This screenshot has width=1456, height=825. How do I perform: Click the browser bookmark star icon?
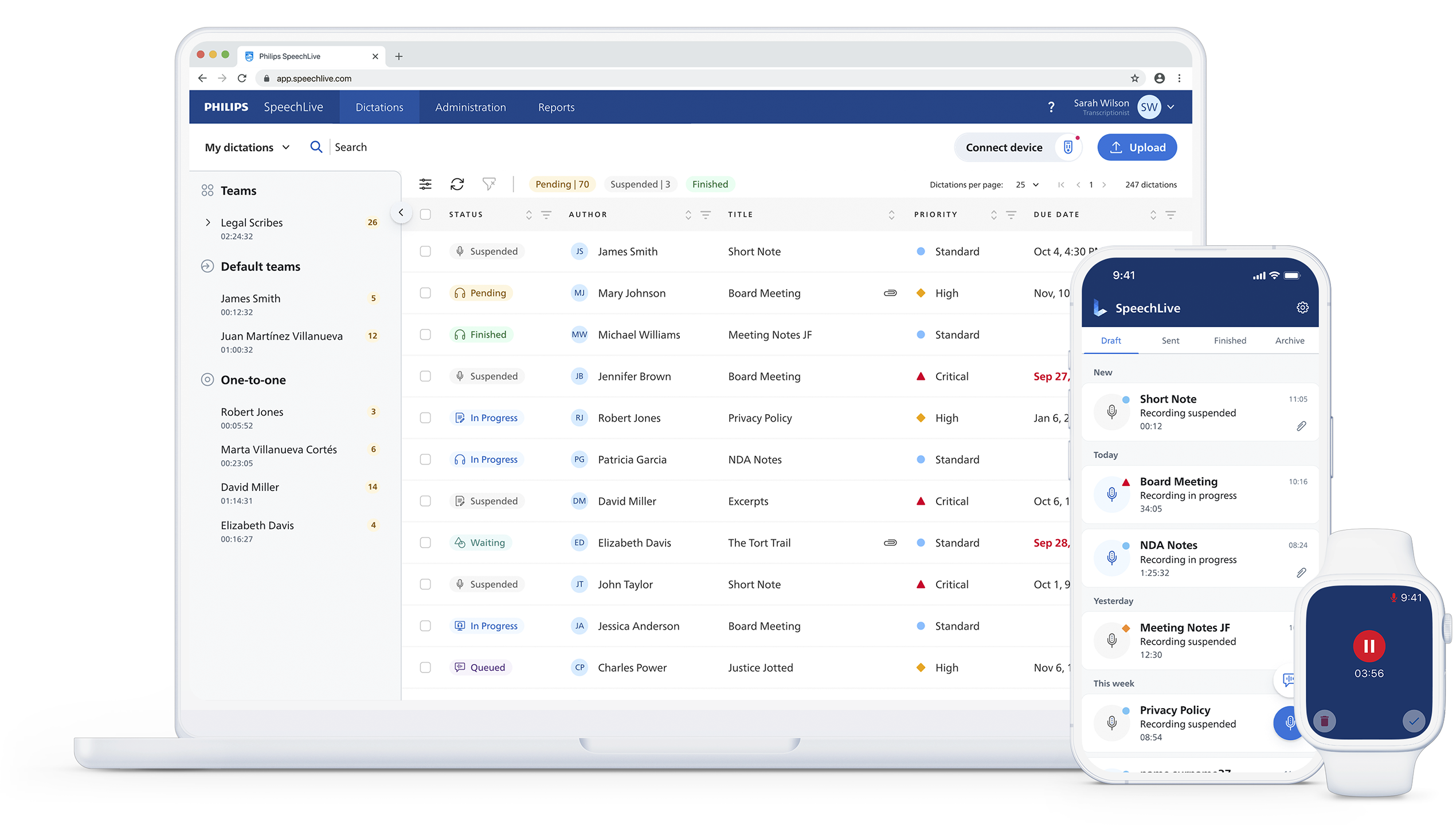tap(1134, 78)
